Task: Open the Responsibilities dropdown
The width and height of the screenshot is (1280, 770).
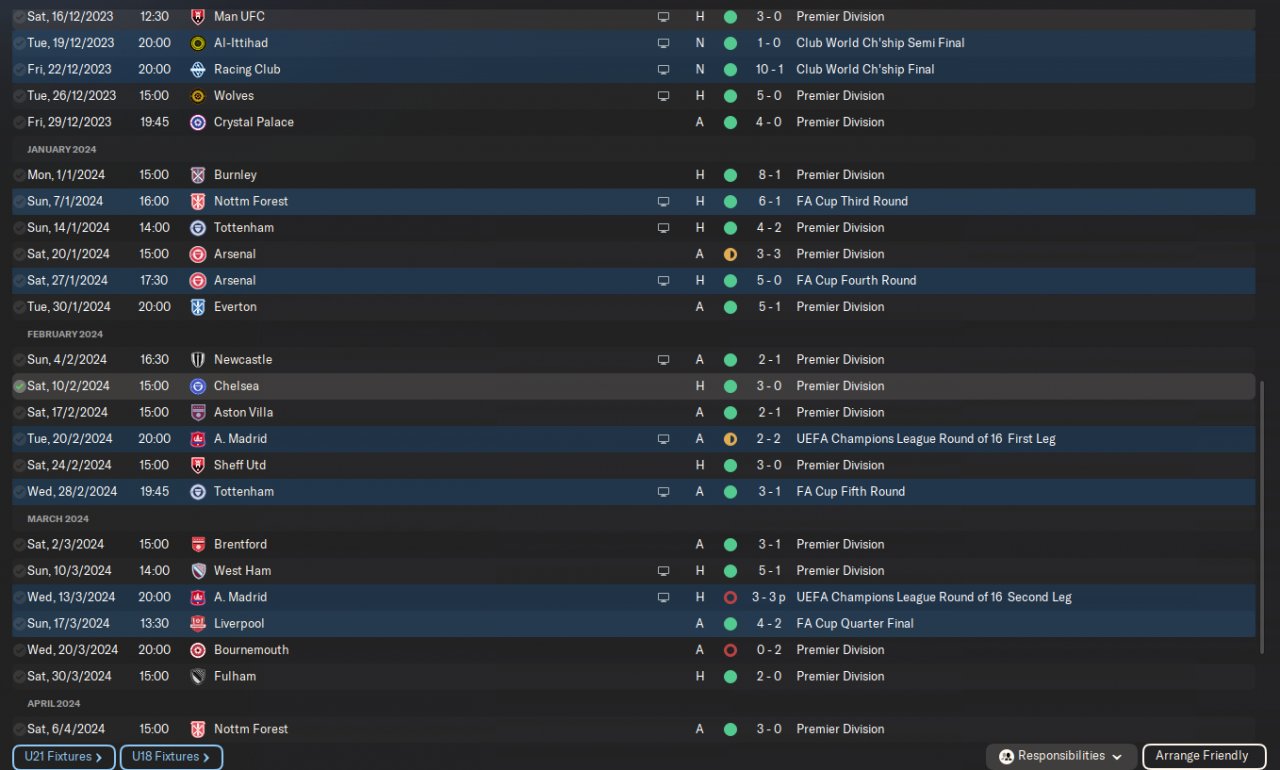Action: pyautogui.click(x=1061, y=757)
